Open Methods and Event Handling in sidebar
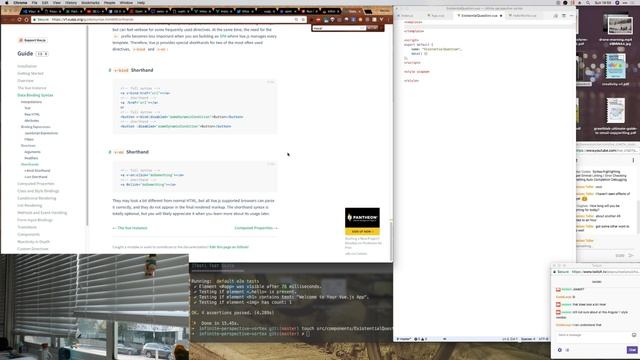The width and height of the screenshot is (640, 360). [x=42, y=213]
